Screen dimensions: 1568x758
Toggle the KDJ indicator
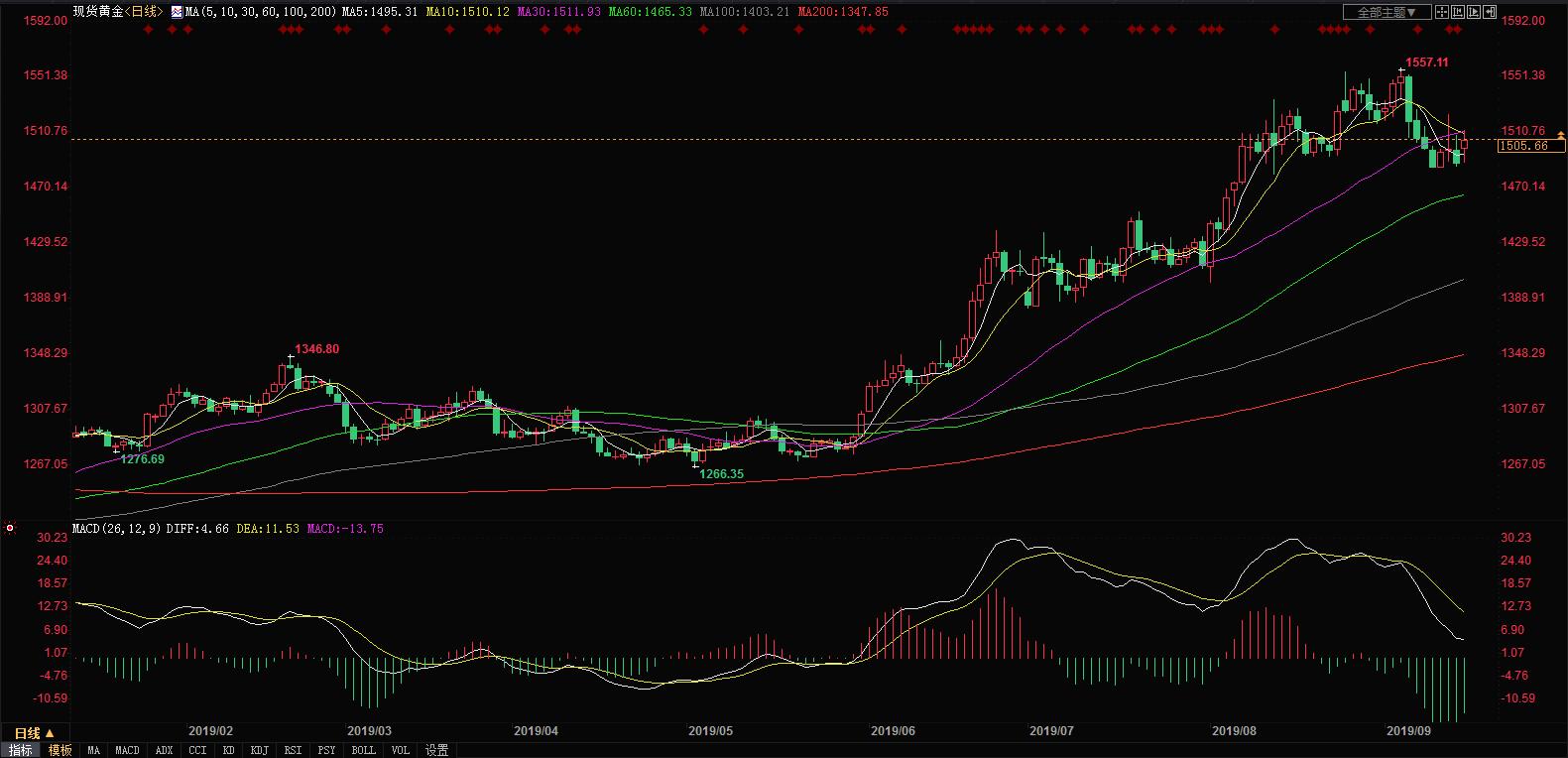coord(259,750)
